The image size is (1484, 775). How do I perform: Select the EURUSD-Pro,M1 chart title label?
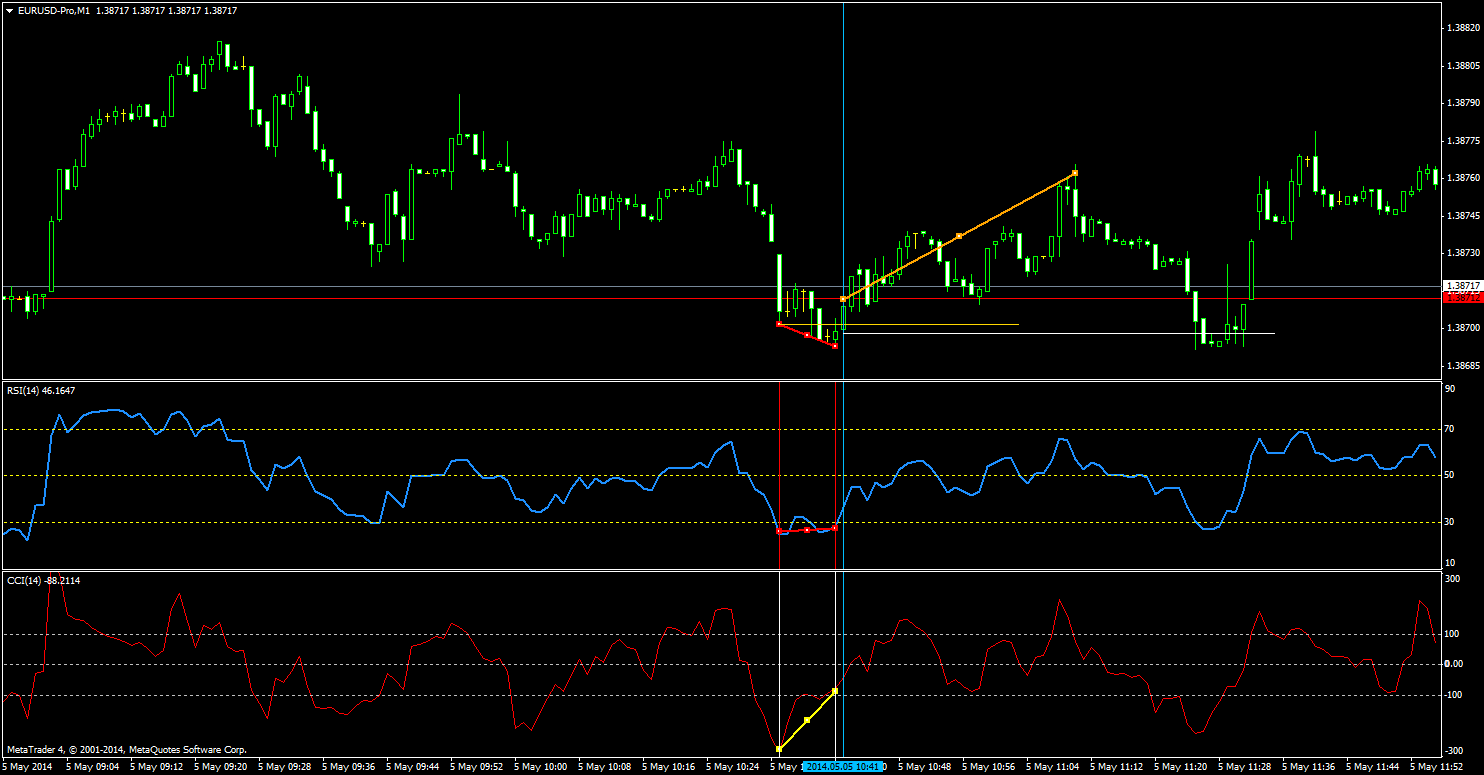pyautogui.click(x=54, y=10)
